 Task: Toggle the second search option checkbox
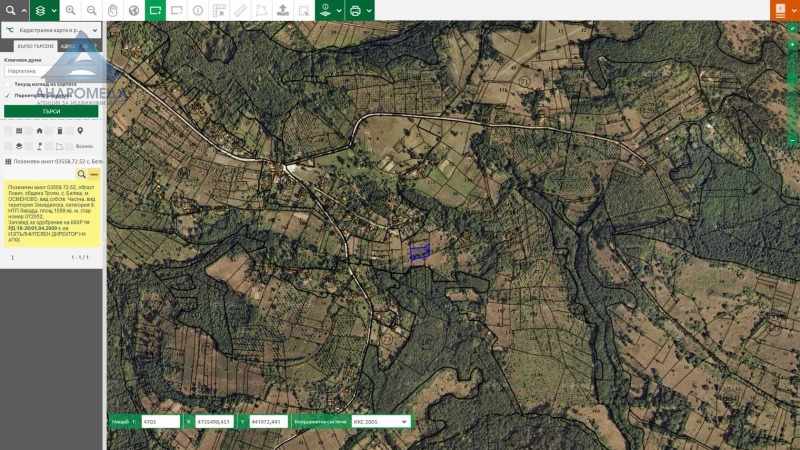tap(8, 95)
